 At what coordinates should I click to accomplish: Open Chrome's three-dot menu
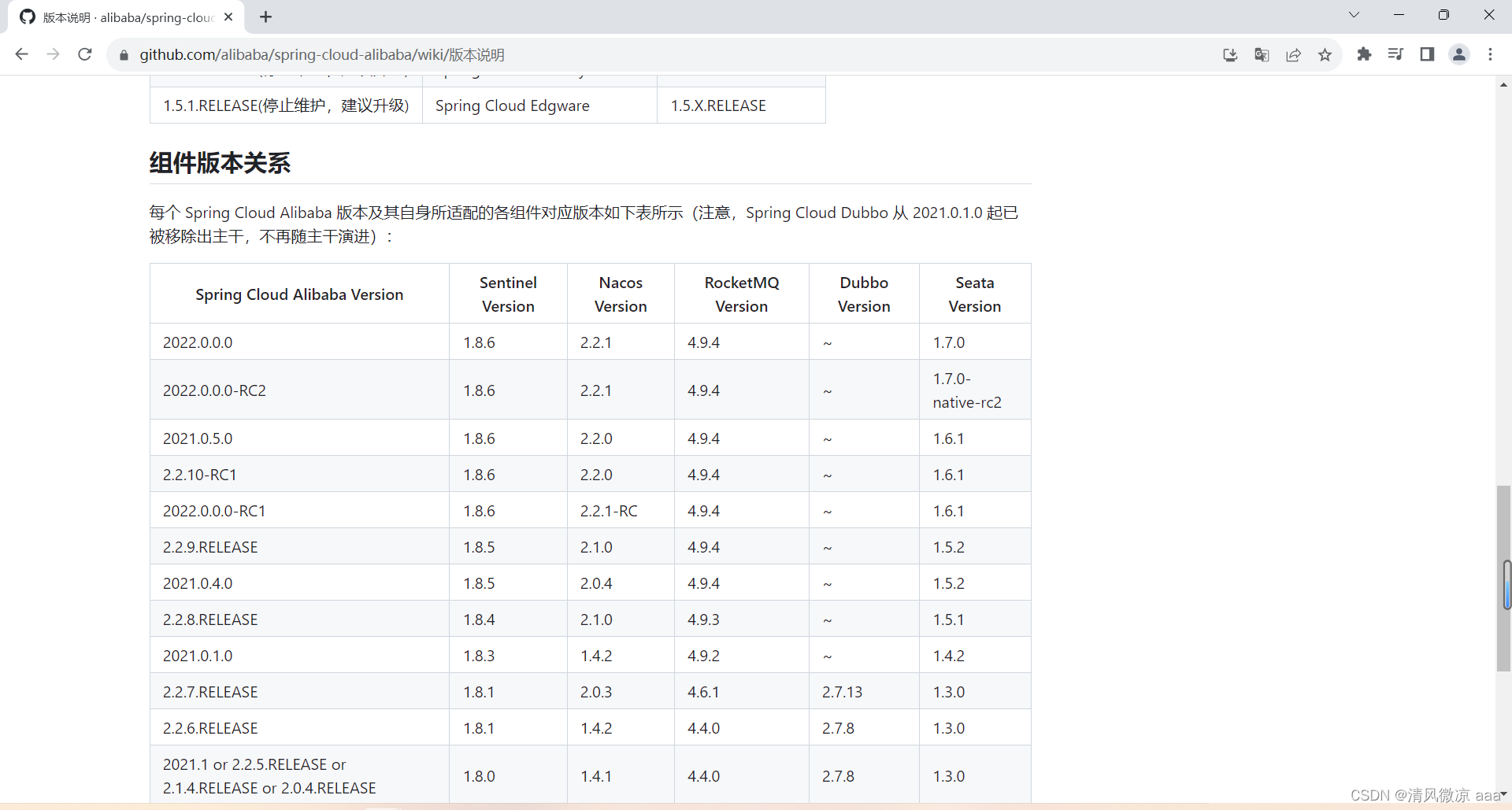(x=1490, y=54)
